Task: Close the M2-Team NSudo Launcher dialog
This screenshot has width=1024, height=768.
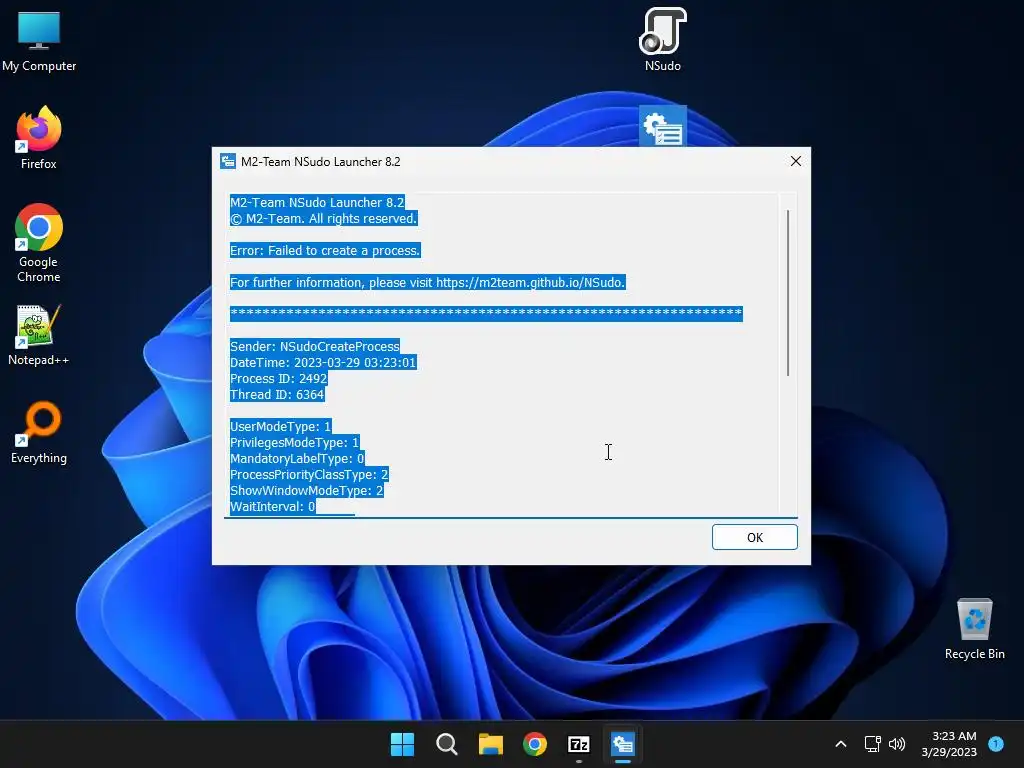Action: tap(795, 161)
